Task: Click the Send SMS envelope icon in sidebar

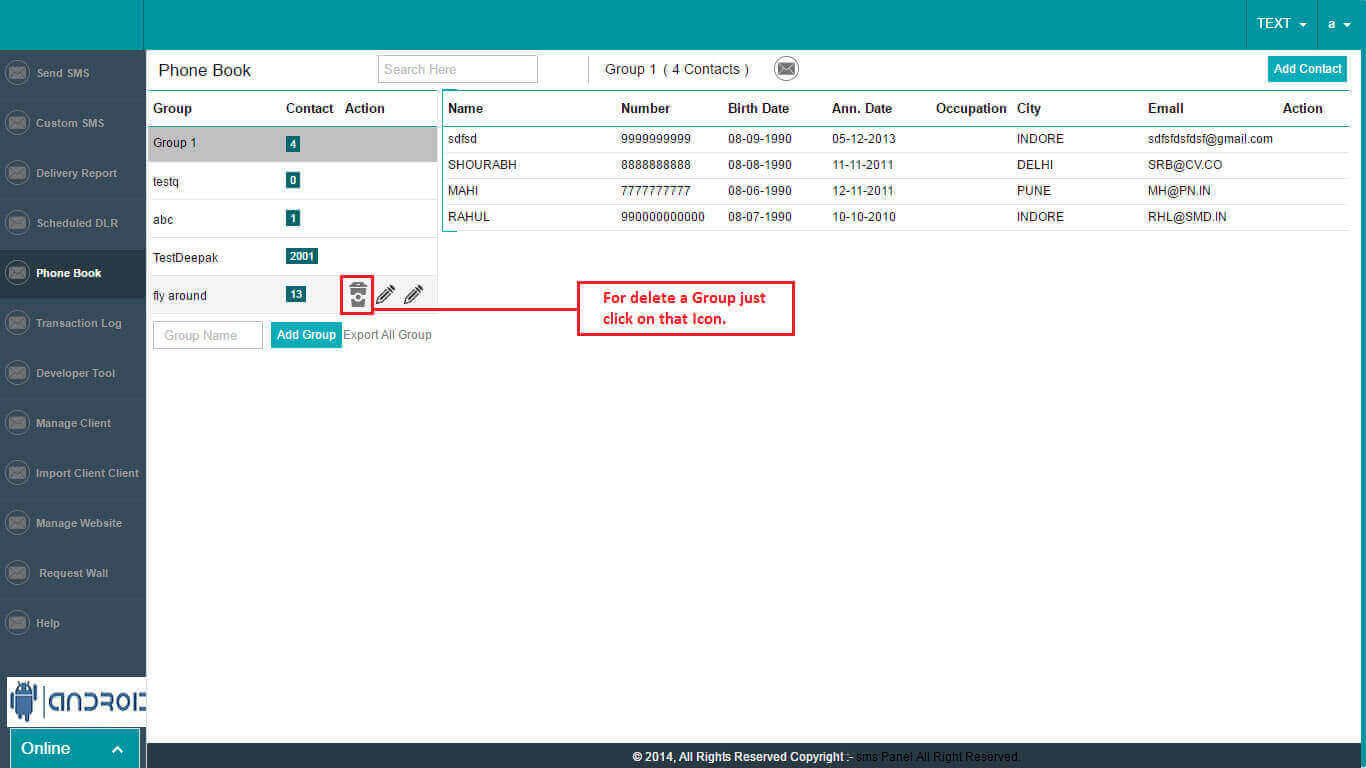Action: click(x=17, y=73)
